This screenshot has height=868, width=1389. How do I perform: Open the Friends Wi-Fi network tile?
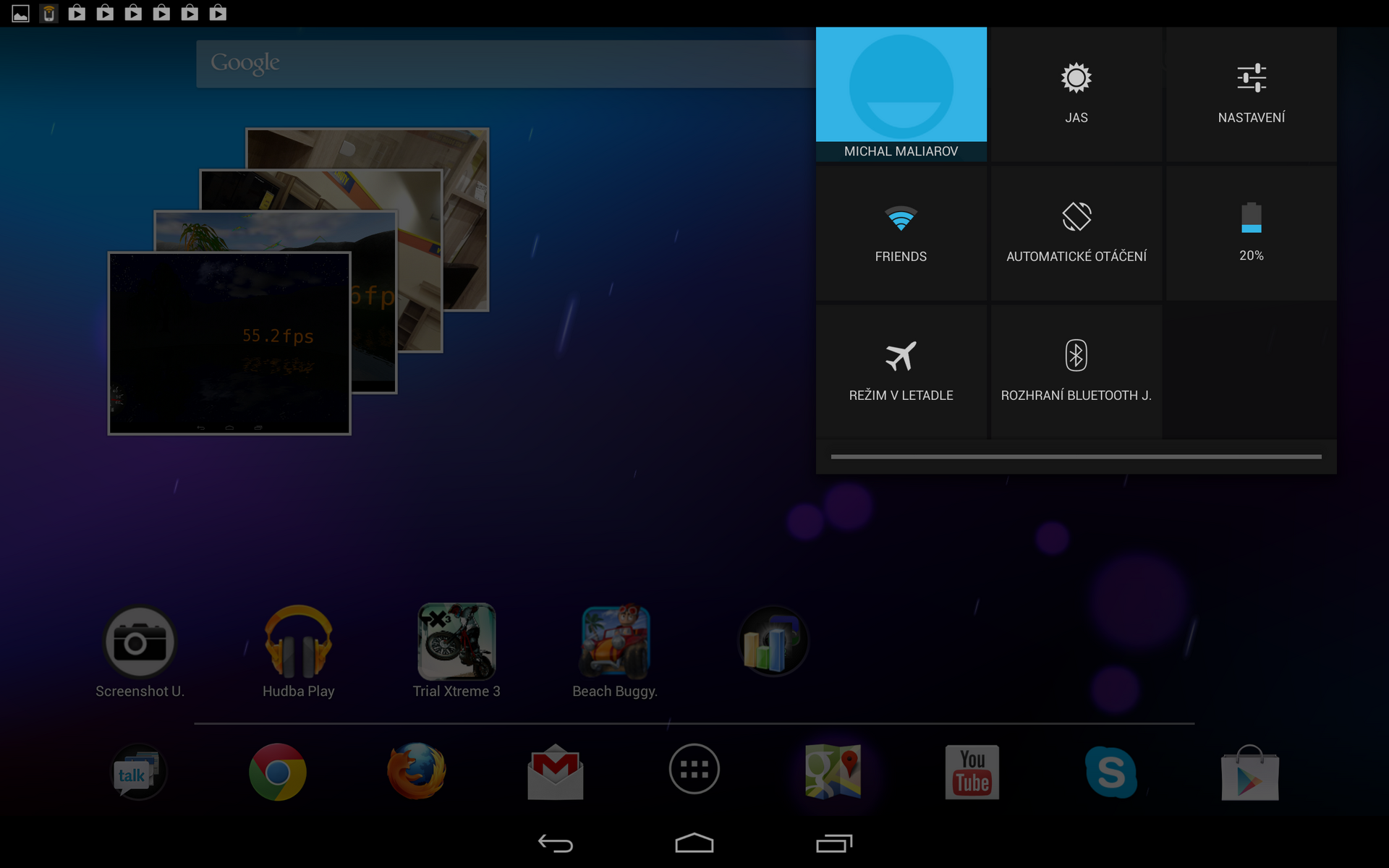901,231
